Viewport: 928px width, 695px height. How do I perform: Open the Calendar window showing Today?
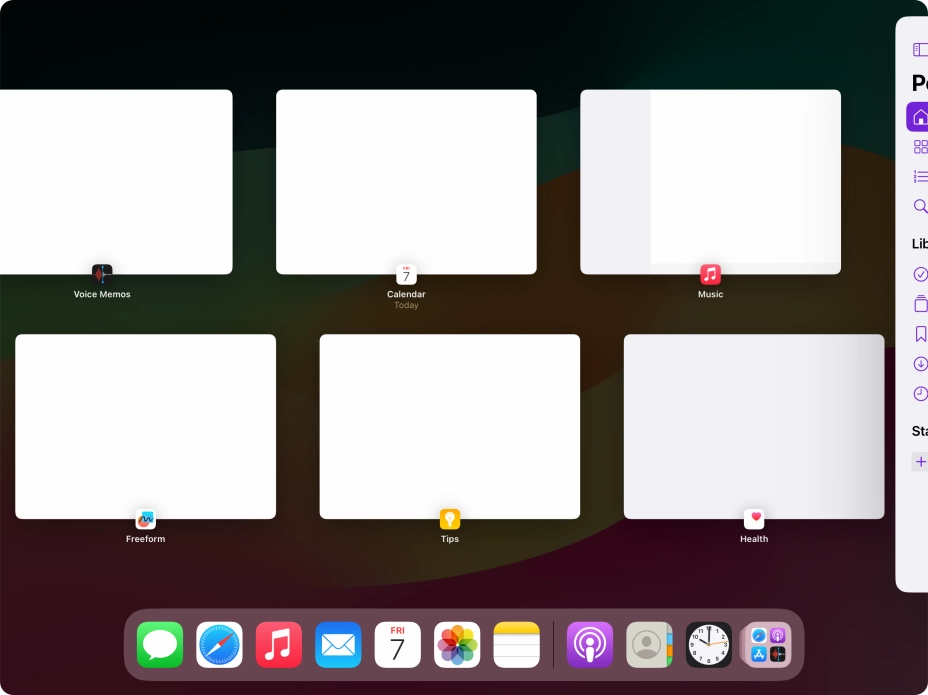(406, 180)
